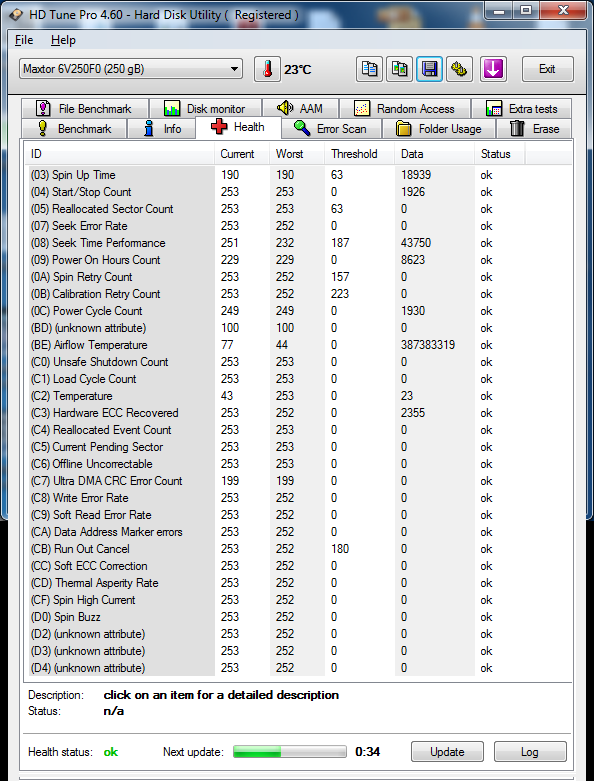Select the (C4) Reallocated Event Count row
594x781 pixels.
[x=298, y=429]
